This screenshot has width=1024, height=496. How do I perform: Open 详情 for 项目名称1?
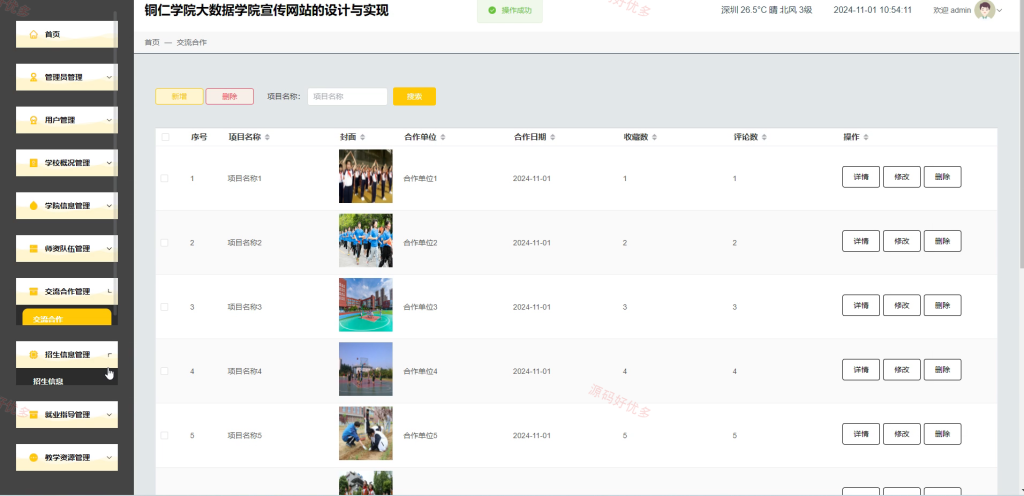[861, 177]
